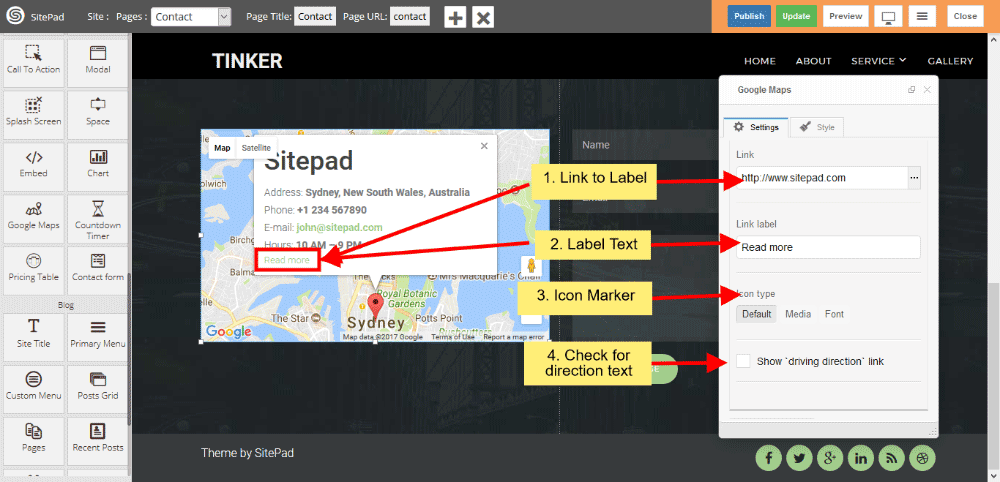Image resolution: width=1000 pixels, height=482 pixels.
Task: Open the Settings tab
Action: click(x=756, y=127)
